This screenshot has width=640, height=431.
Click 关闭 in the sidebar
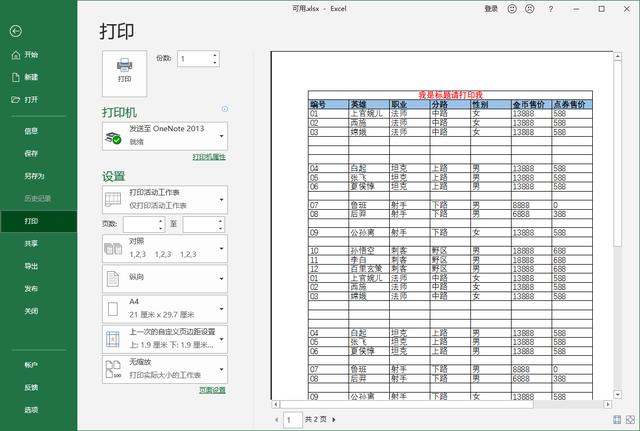point(31,311)
